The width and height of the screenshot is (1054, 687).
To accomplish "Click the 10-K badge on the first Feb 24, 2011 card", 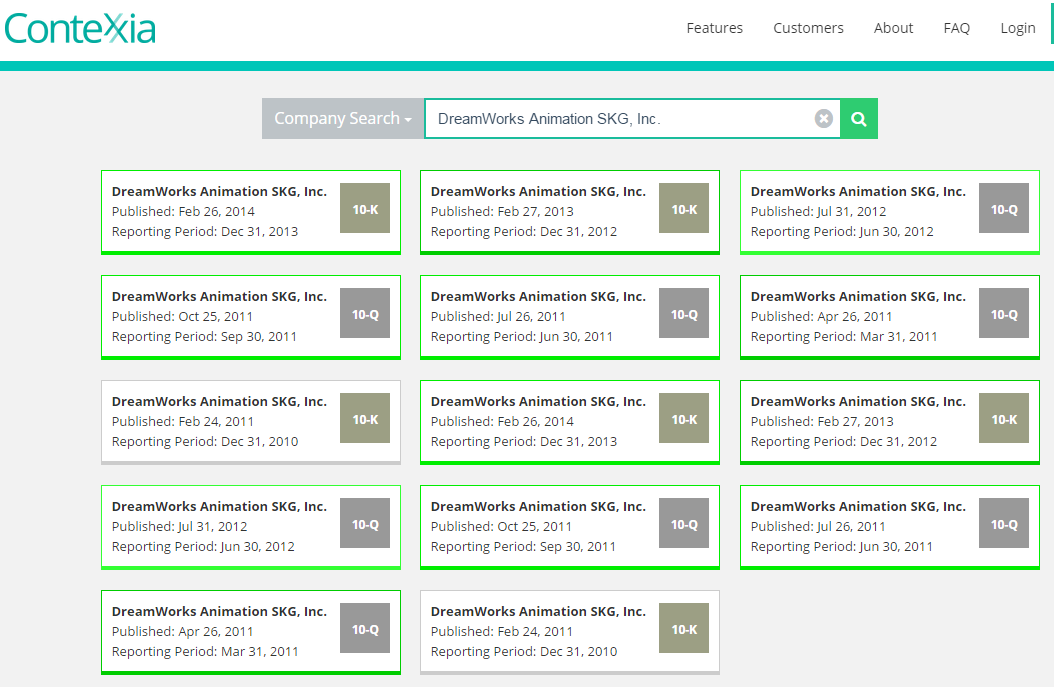I will tap(365, 418).
